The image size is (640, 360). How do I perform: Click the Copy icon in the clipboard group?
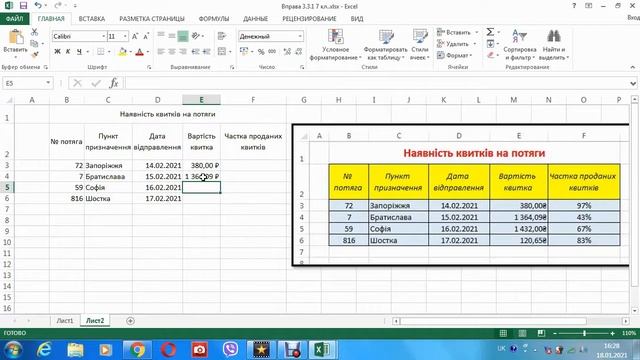tap(34, 43)
